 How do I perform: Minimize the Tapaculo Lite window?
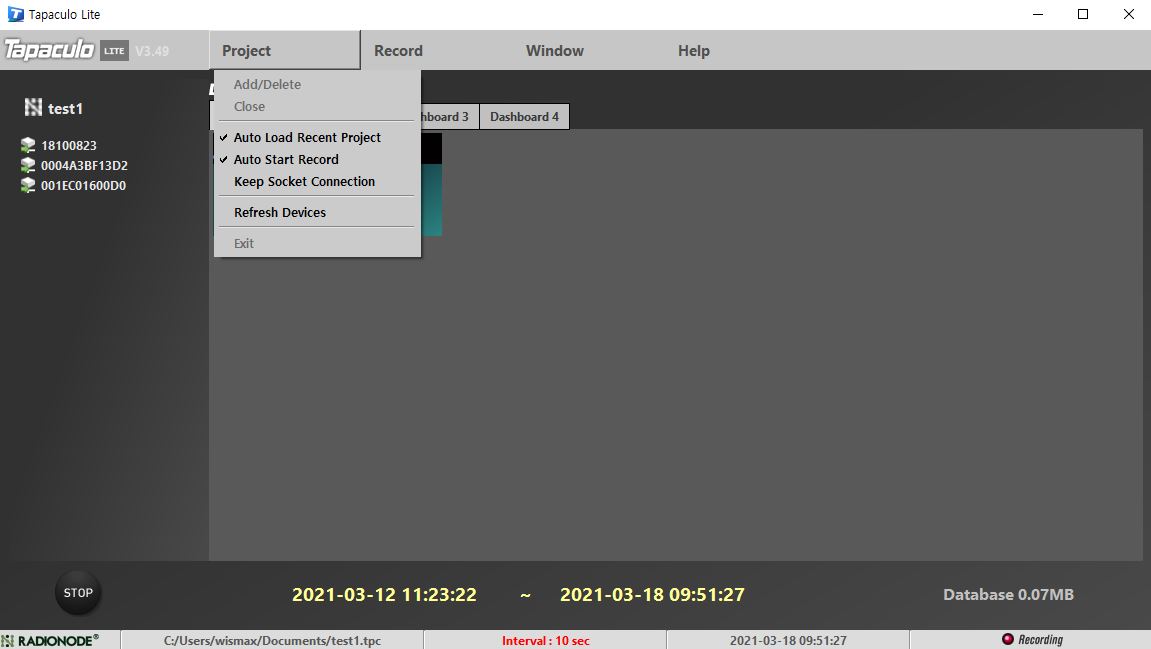(1038, 14)
